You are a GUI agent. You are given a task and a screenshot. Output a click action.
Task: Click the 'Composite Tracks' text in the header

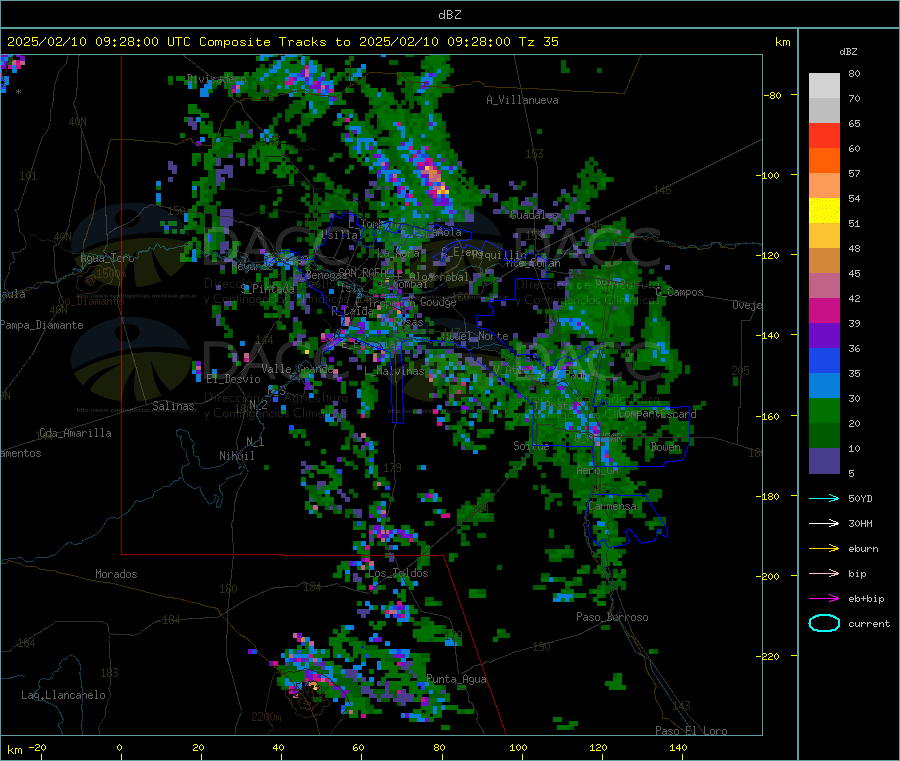pyautogui.click(x=263, y=42)
